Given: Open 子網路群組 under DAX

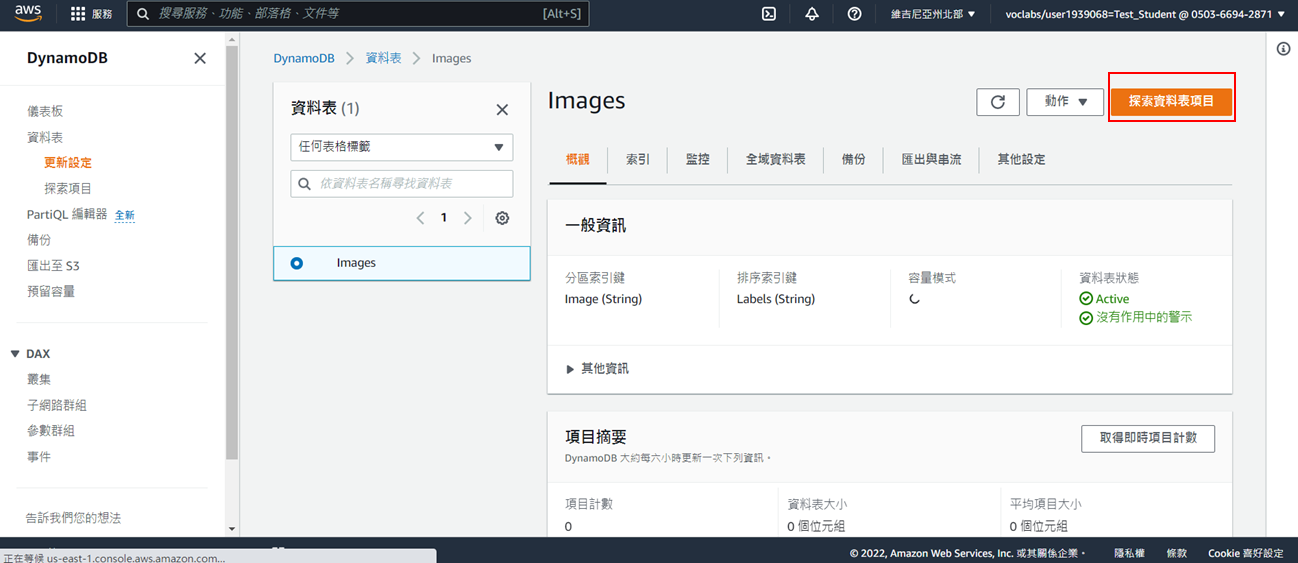Looking at the screenshot, I should [57, 405].
